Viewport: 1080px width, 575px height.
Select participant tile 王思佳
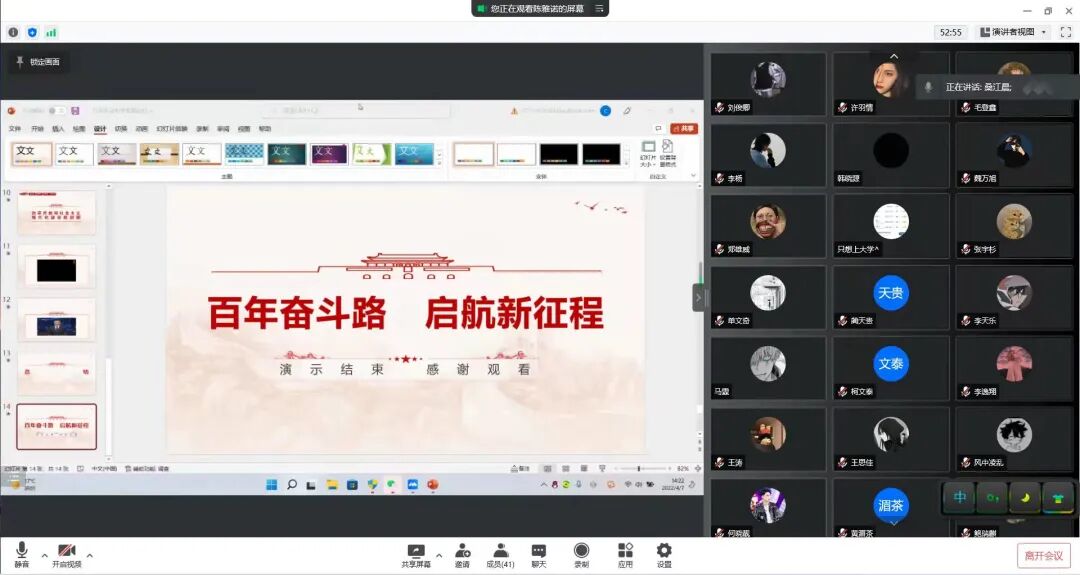(x=891, y=439)
